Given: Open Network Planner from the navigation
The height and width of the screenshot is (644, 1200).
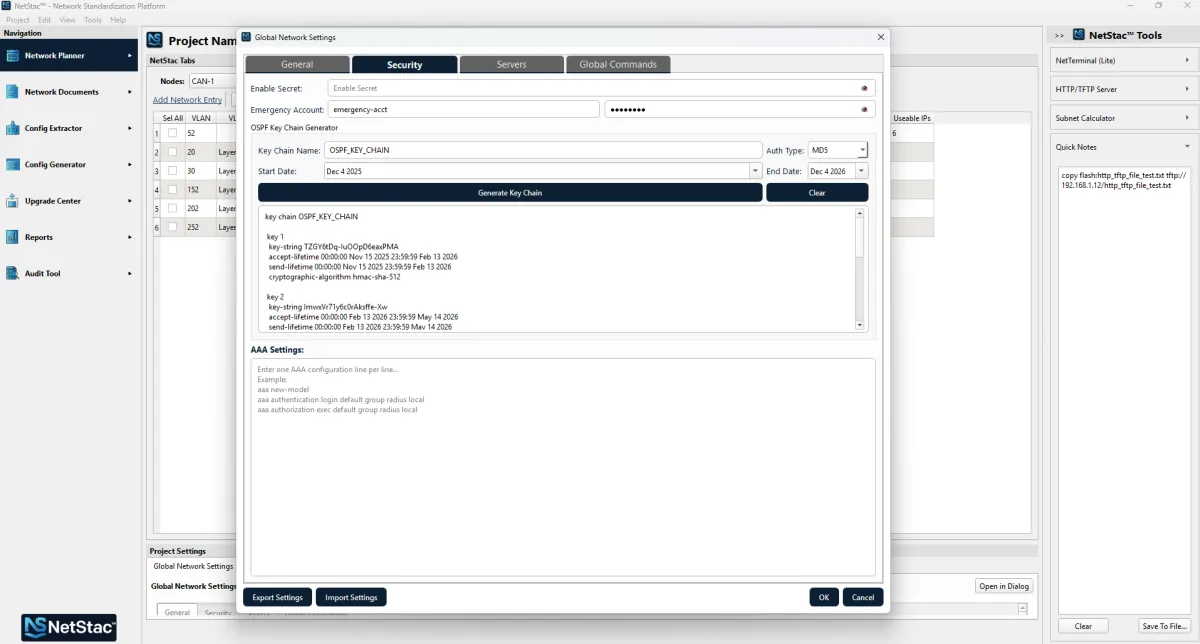Looking at the screenshot, I should tap(68, 56).
